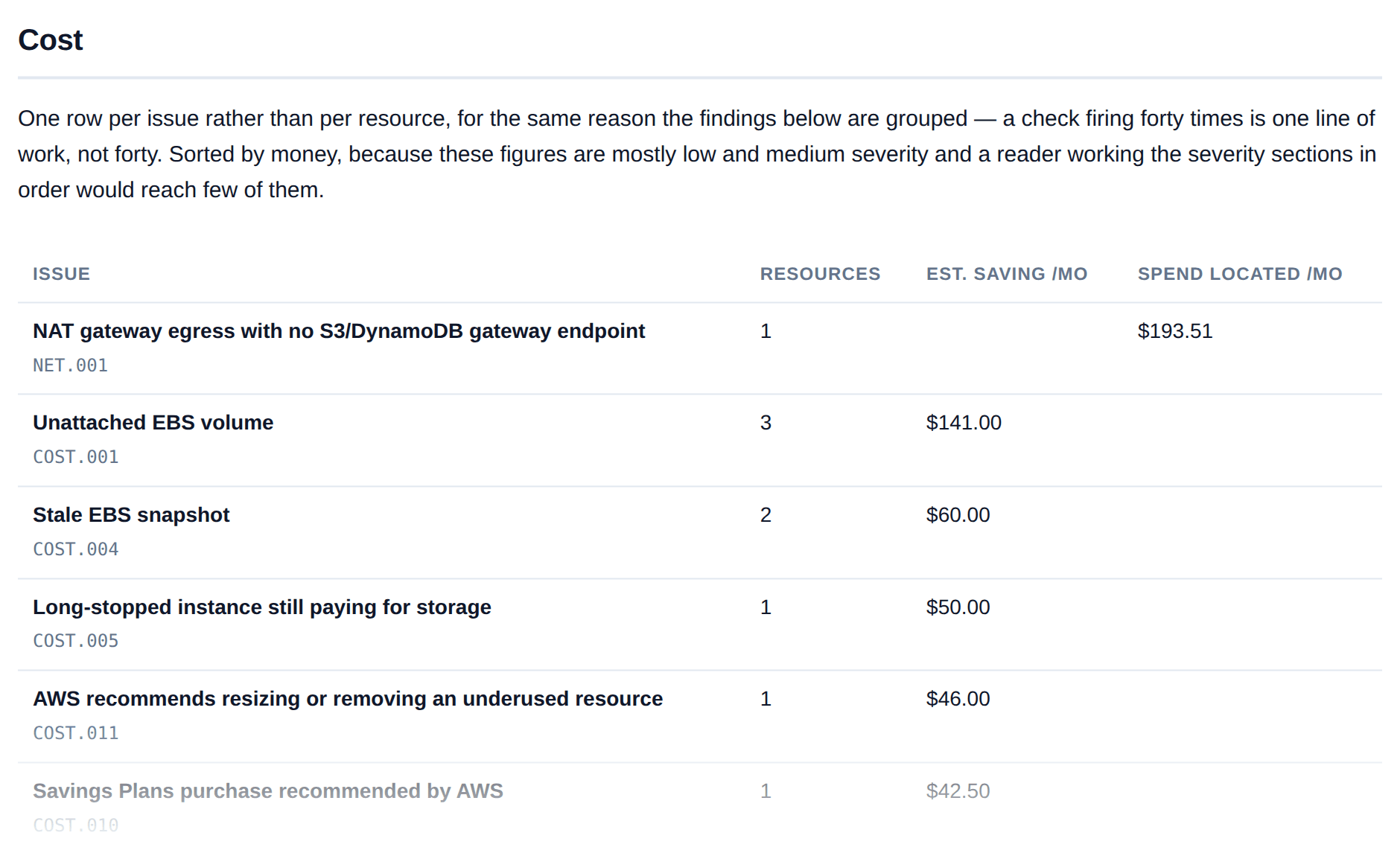Click the COST.001 check code
The height and width of the screenshot is (856, 1400).
tap(76, 457)
